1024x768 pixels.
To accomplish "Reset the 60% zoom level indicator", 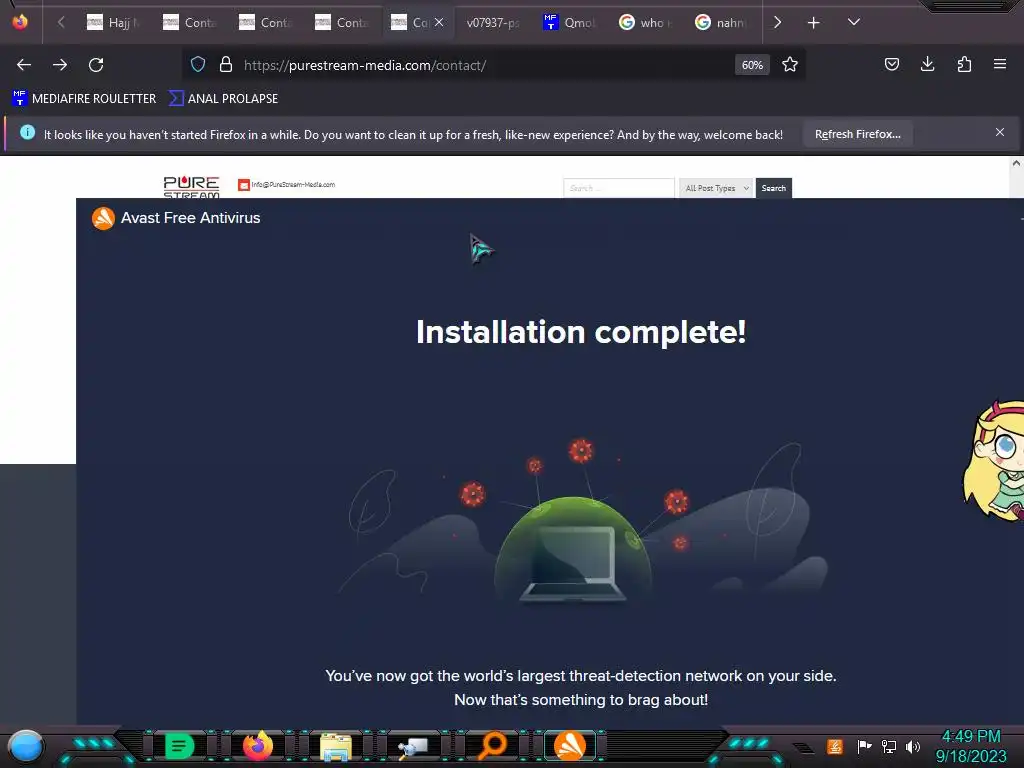I will point(752,65).
